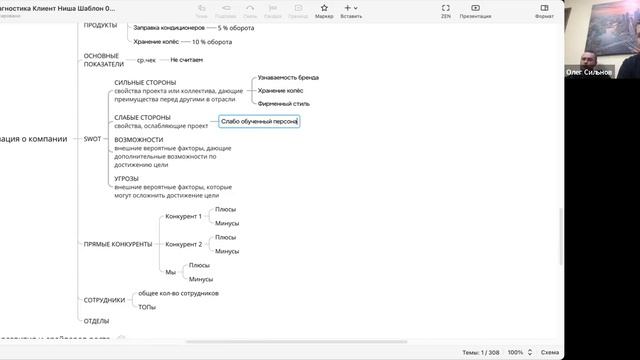Click the Подтема (Subtopic) toolbar icon
640x360 pixels.
pyautogui.click(x=226, y=8)
